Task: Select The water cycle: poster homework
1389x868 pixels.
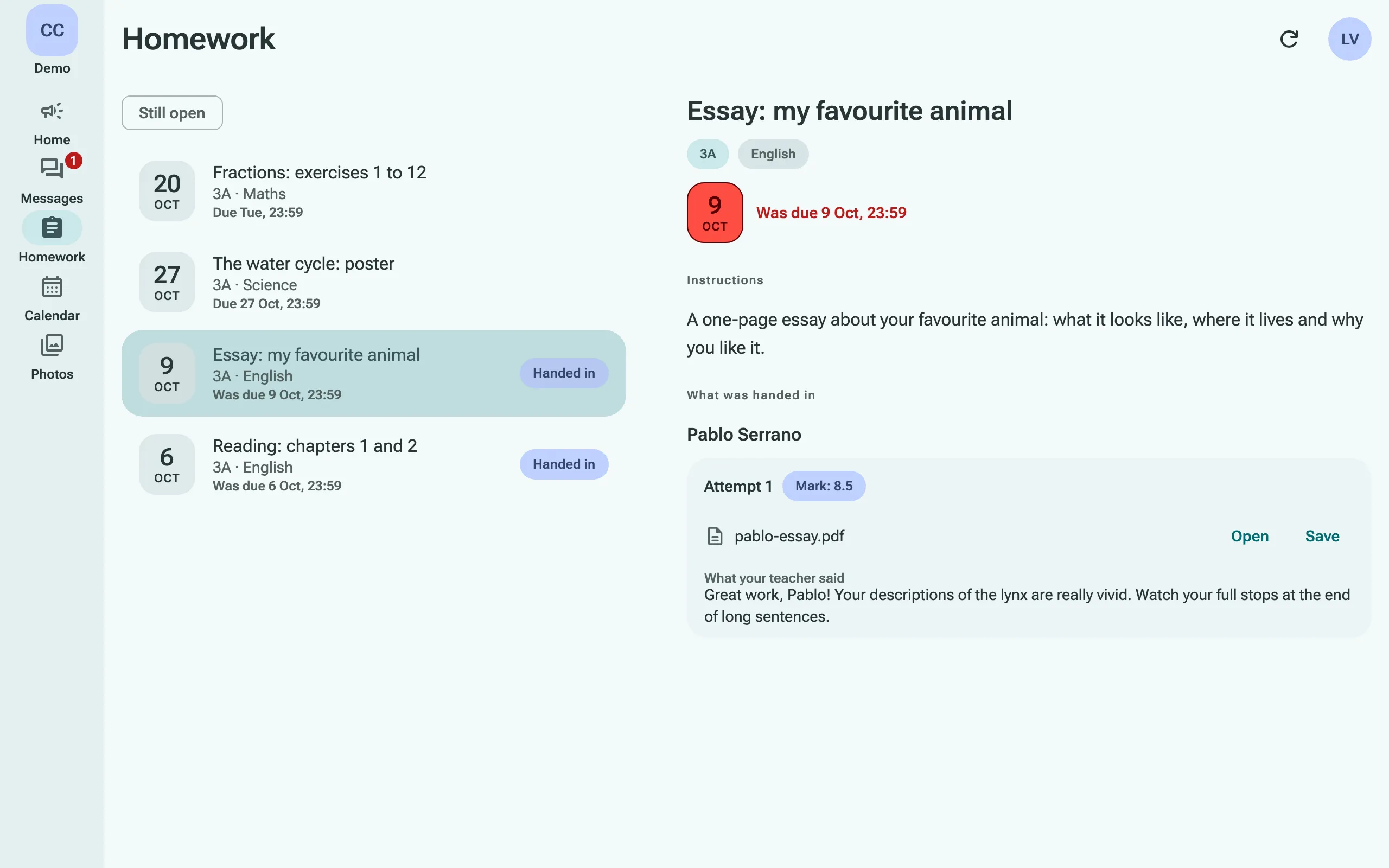Action: point(373,282)
